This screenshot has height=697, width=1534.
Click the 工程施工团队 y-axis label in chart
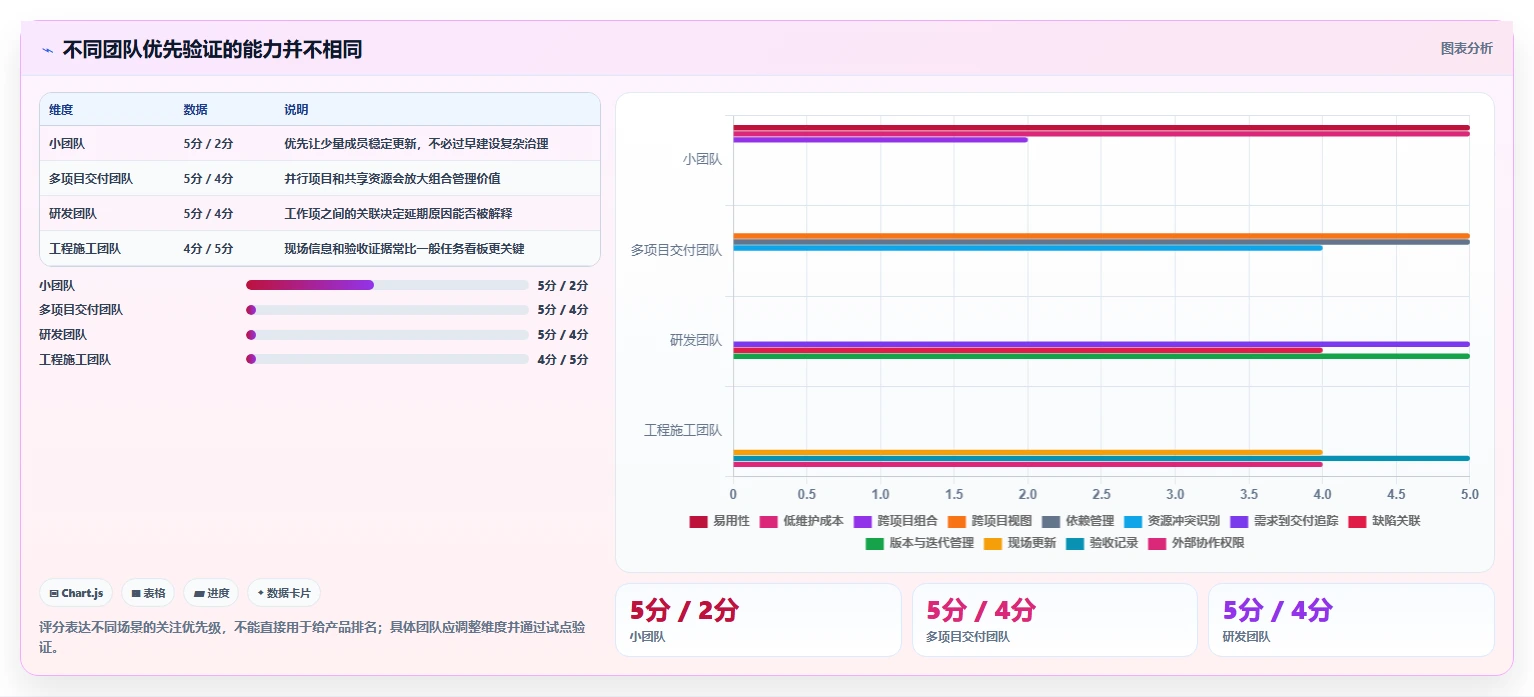683,430
